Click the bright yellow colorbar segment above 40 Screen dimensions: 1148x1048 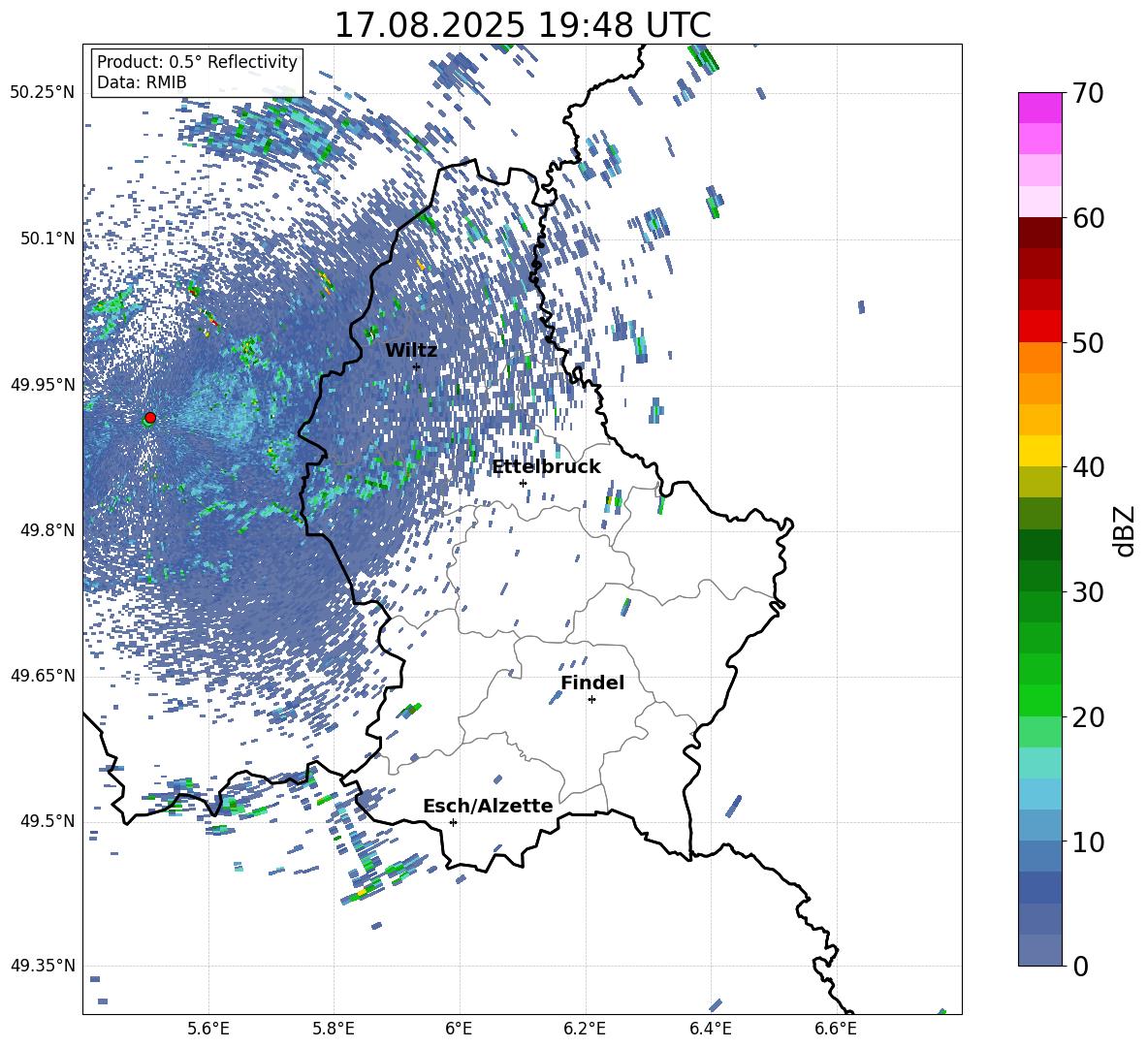pyautogui.click(x=1039, y=452)
